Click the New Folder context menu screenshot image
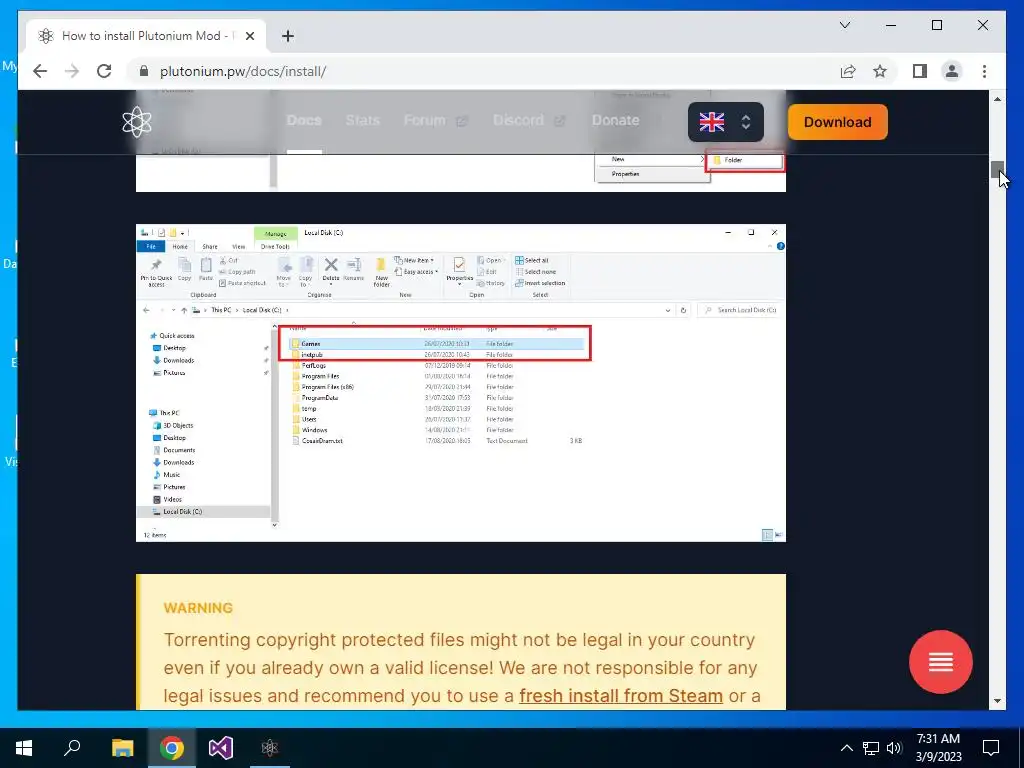The width and height of the screenshot is (1024, 768). [x=460, y=173]
